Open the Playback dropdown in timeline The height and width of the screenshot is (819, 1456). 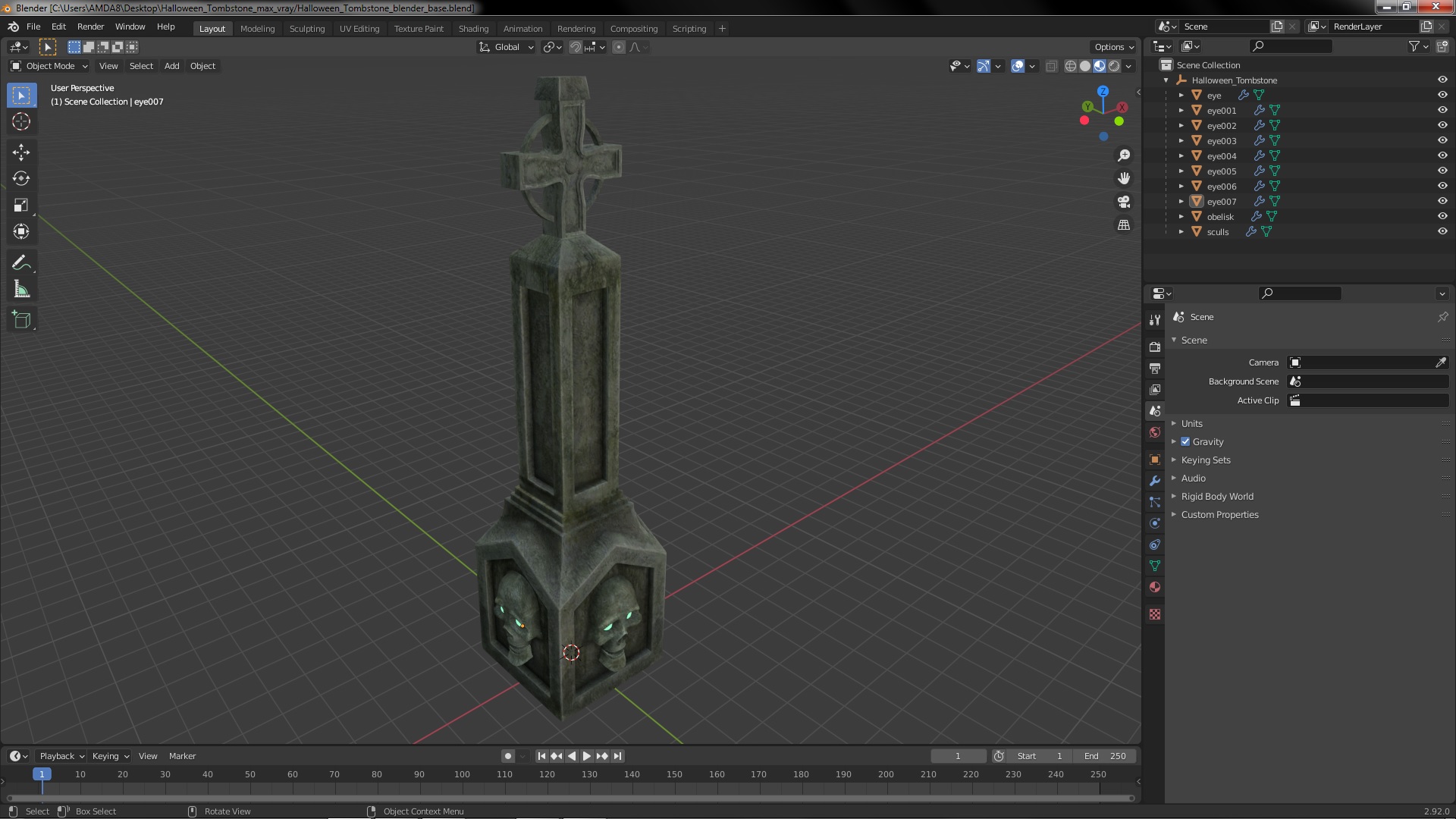tap(61, 756)
